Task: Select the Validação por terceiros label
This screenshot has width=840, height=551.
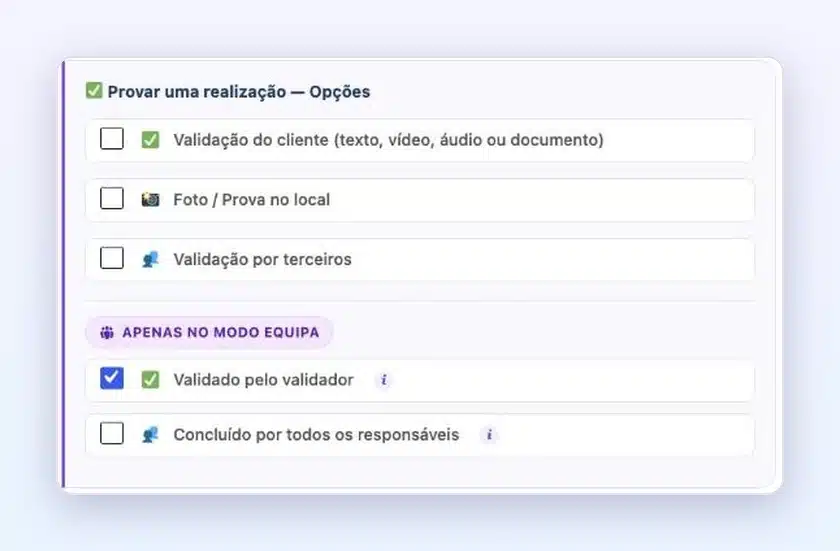Action: (262, 259)
